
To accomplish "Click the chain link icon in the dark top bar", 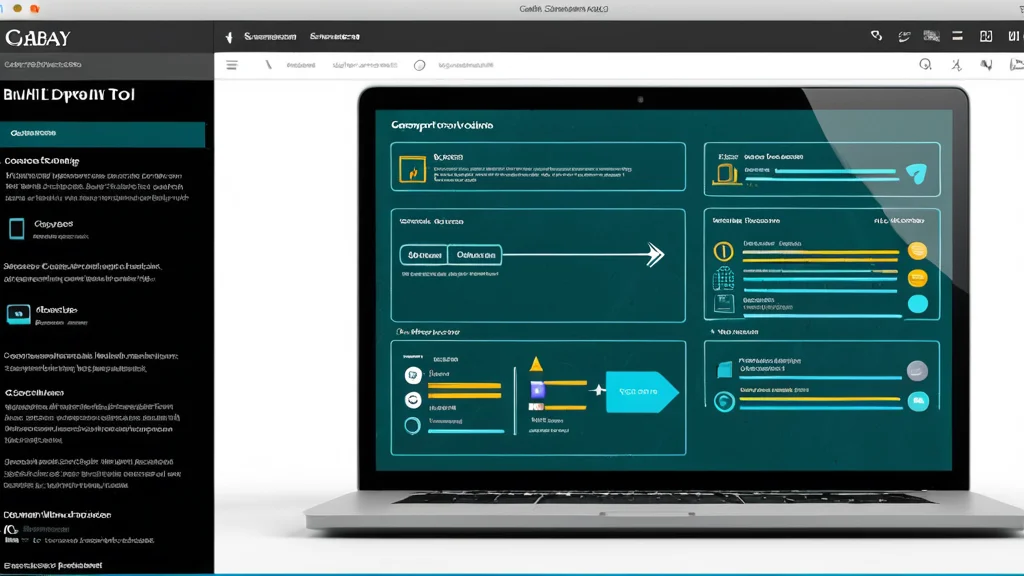I will pos(876,36).
